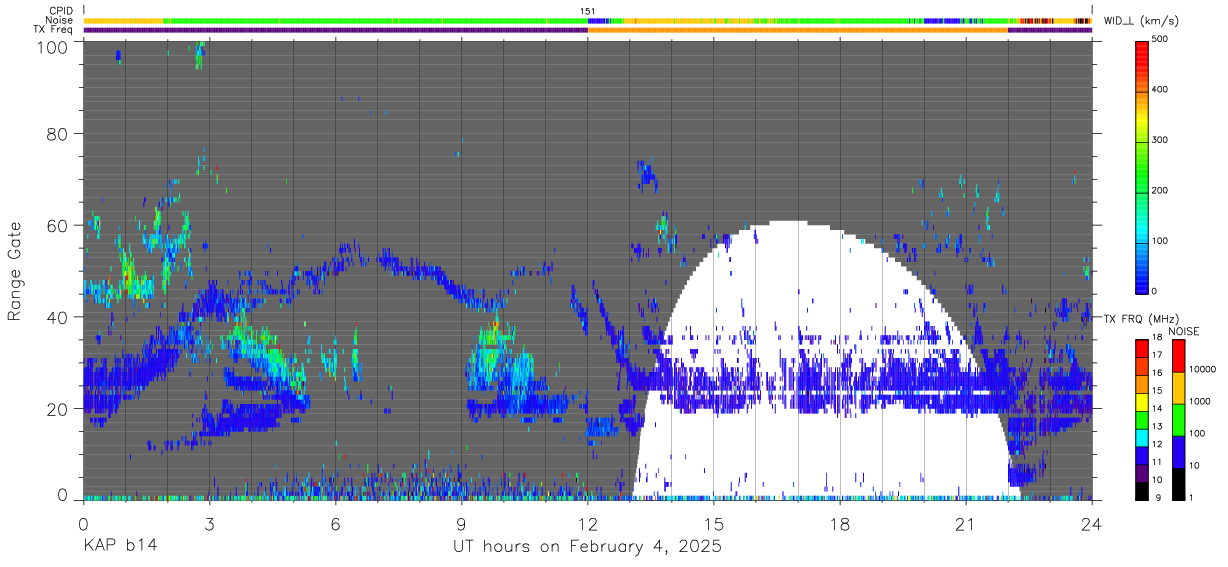The image size is (1228, 567).
Task: Click the 13 MHz frequency tick
Action: [x=1159, y=426]
